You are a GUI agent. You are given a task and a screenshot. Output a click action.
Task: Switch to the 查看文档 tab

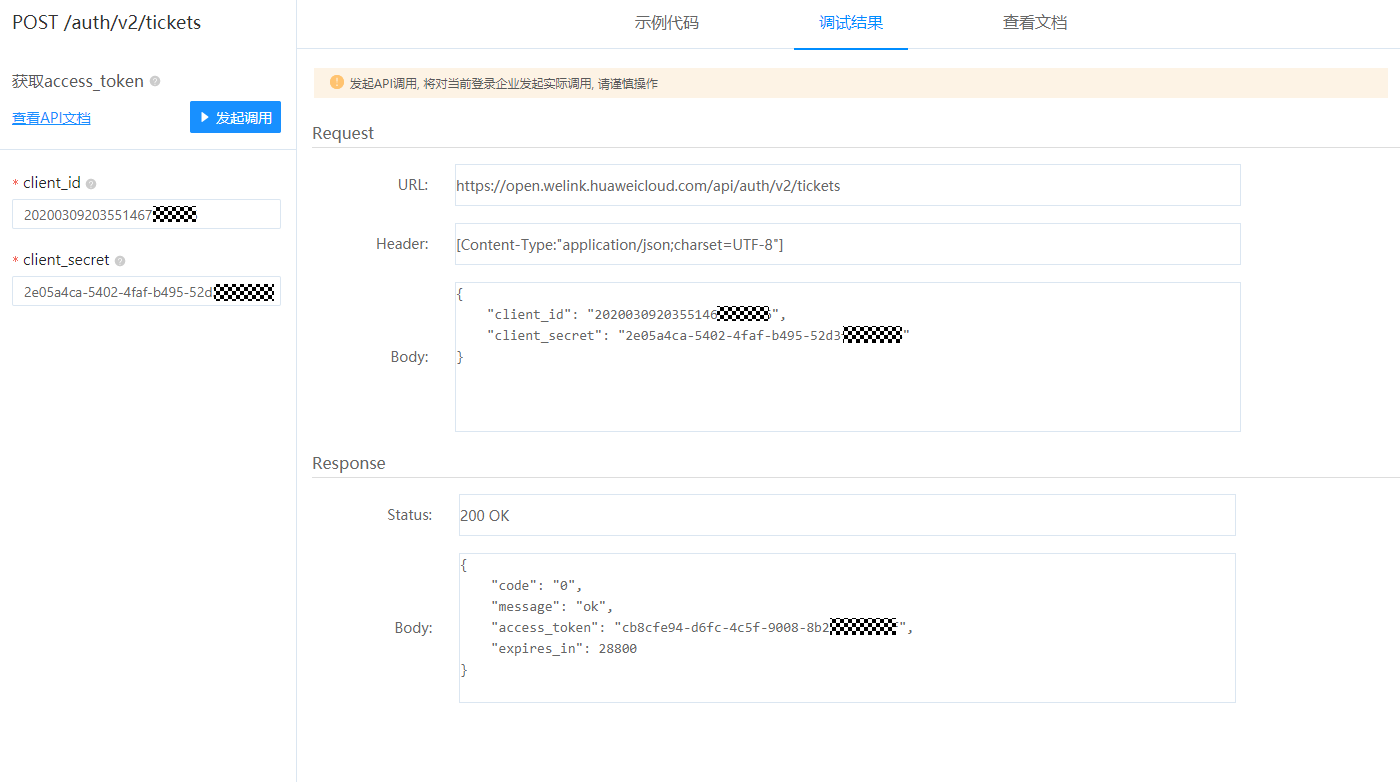[x=1035, y=22]
